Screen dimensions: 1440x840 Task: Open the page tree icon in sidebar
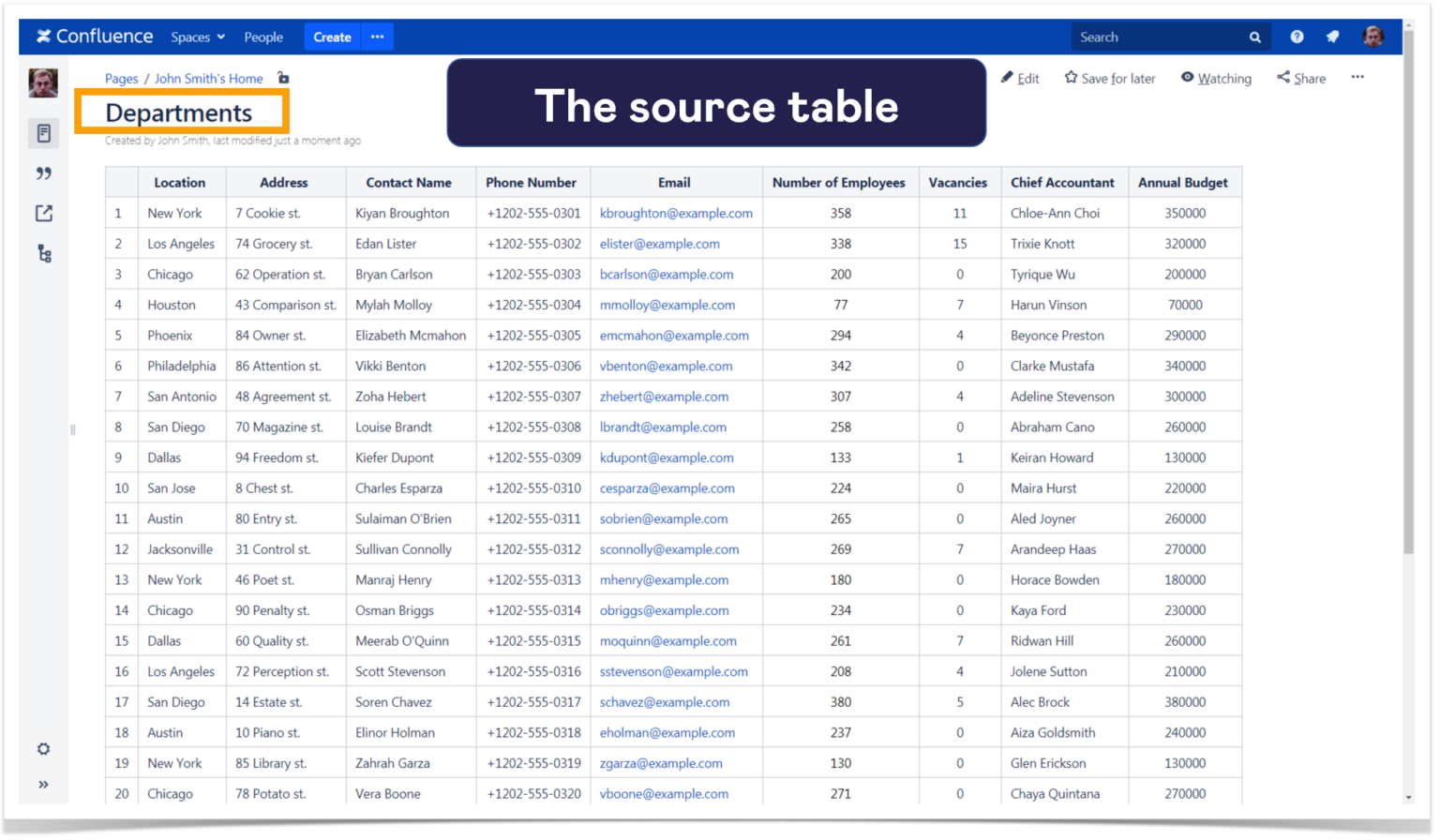[x=44, y=254]
